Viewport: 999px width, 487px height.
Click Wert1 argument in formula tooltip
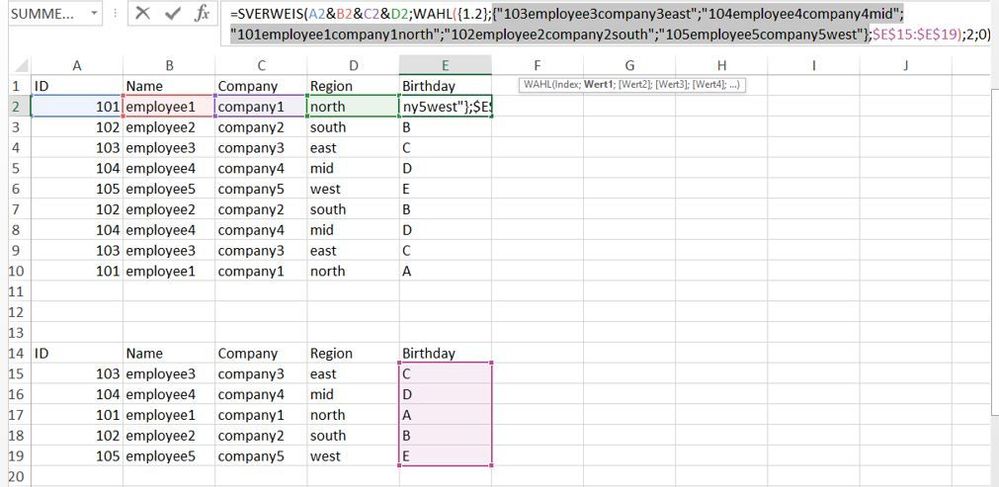point(597,84)
